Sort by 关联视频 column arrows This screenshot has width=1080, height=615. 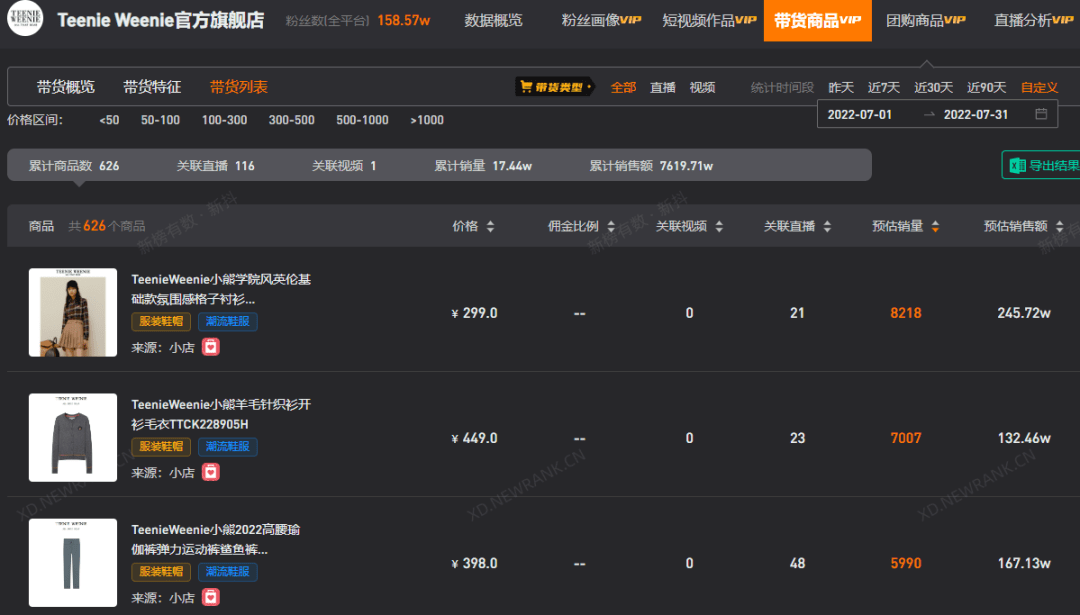pyautogui.click(x=719, y=227)
